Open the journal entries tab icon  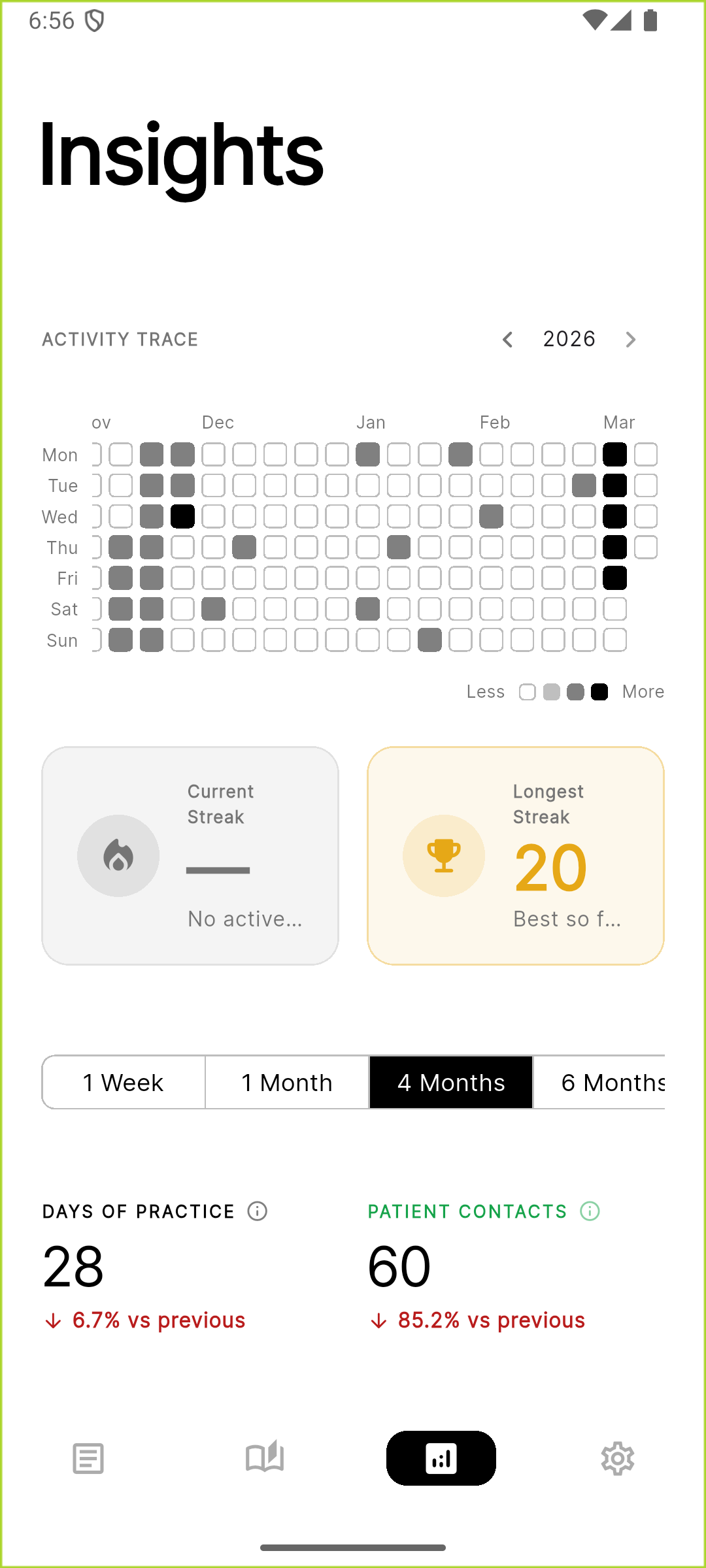(x=88, y=1458)
